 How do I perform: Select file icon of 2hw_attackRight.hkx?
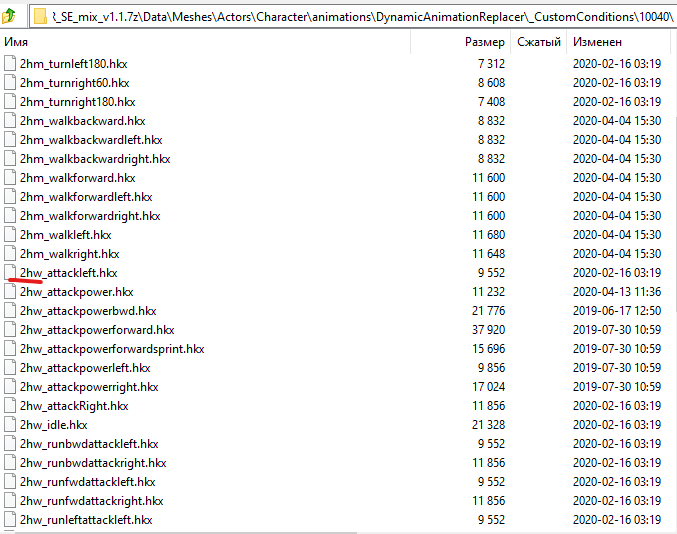(10, 405)
